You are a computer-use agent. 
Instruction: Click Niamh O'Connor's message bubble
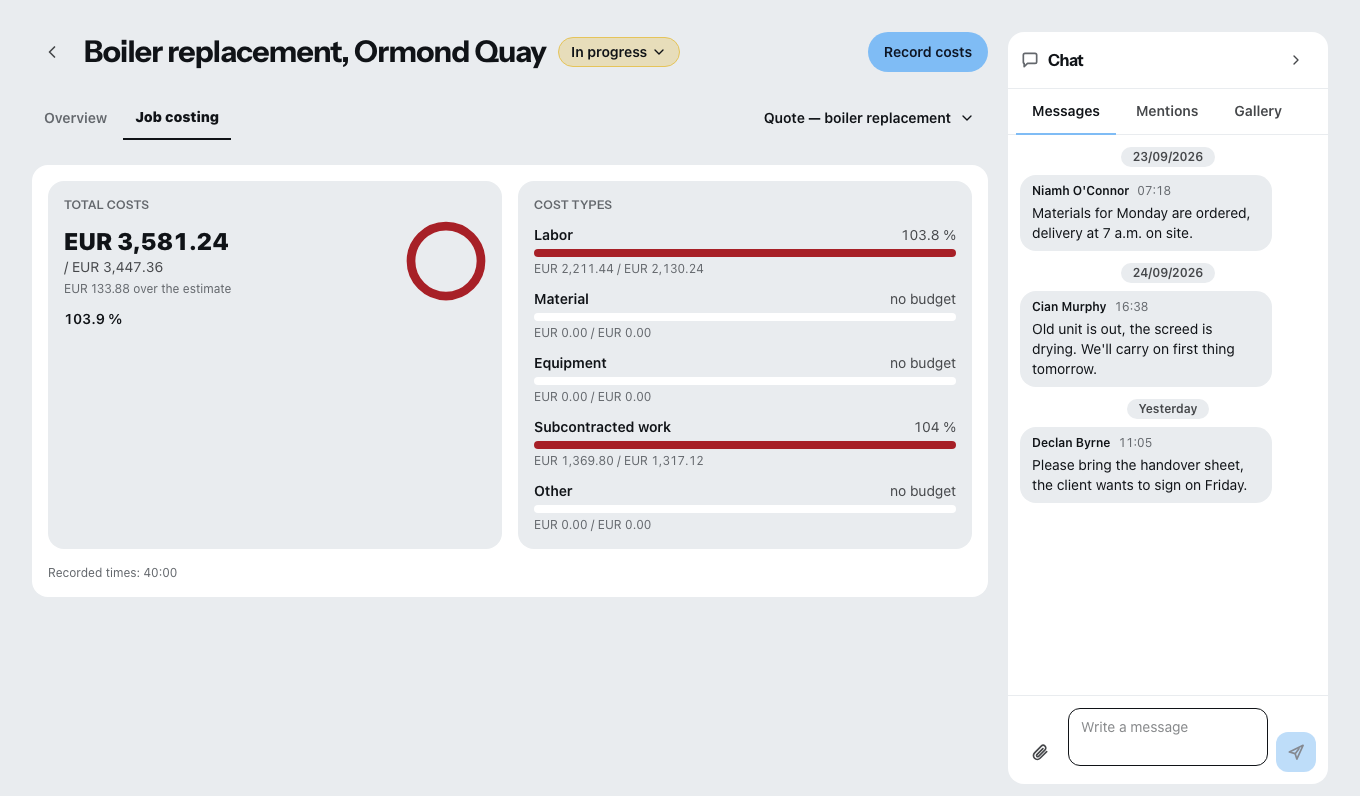tap(1146, 213)
